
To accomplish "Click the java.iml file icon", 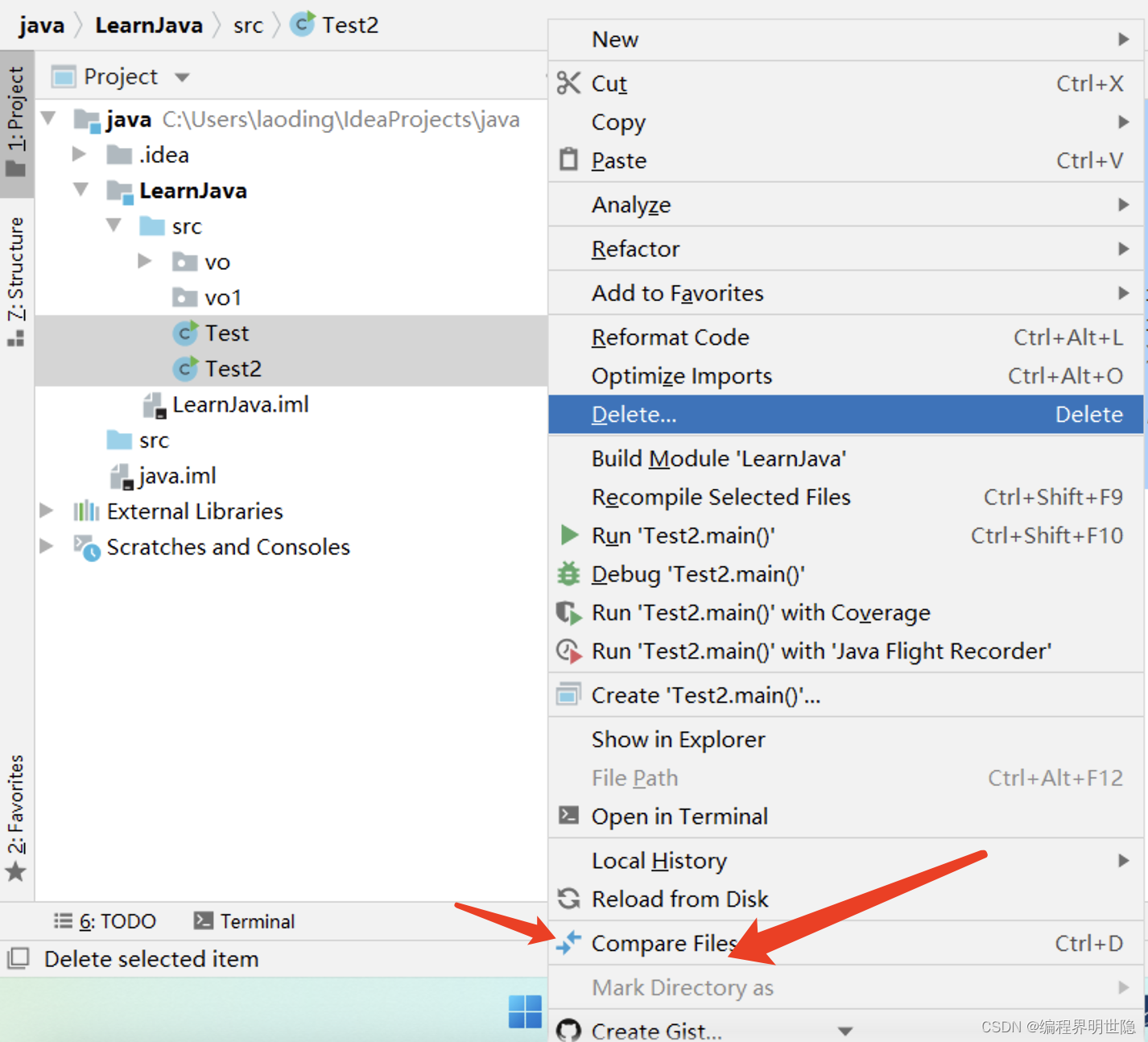I will point(122,476).
